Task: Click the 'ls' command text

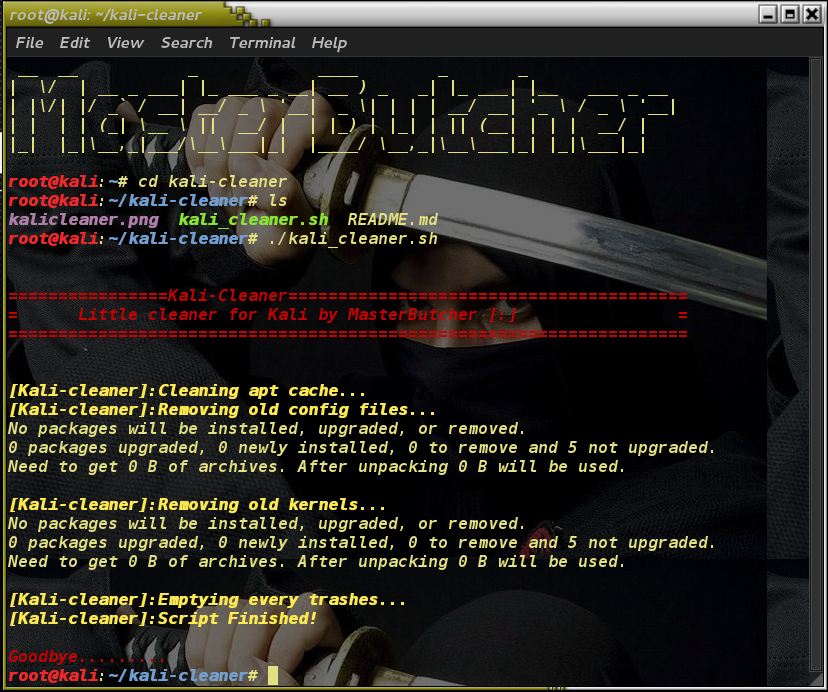Action: (278, 201)
